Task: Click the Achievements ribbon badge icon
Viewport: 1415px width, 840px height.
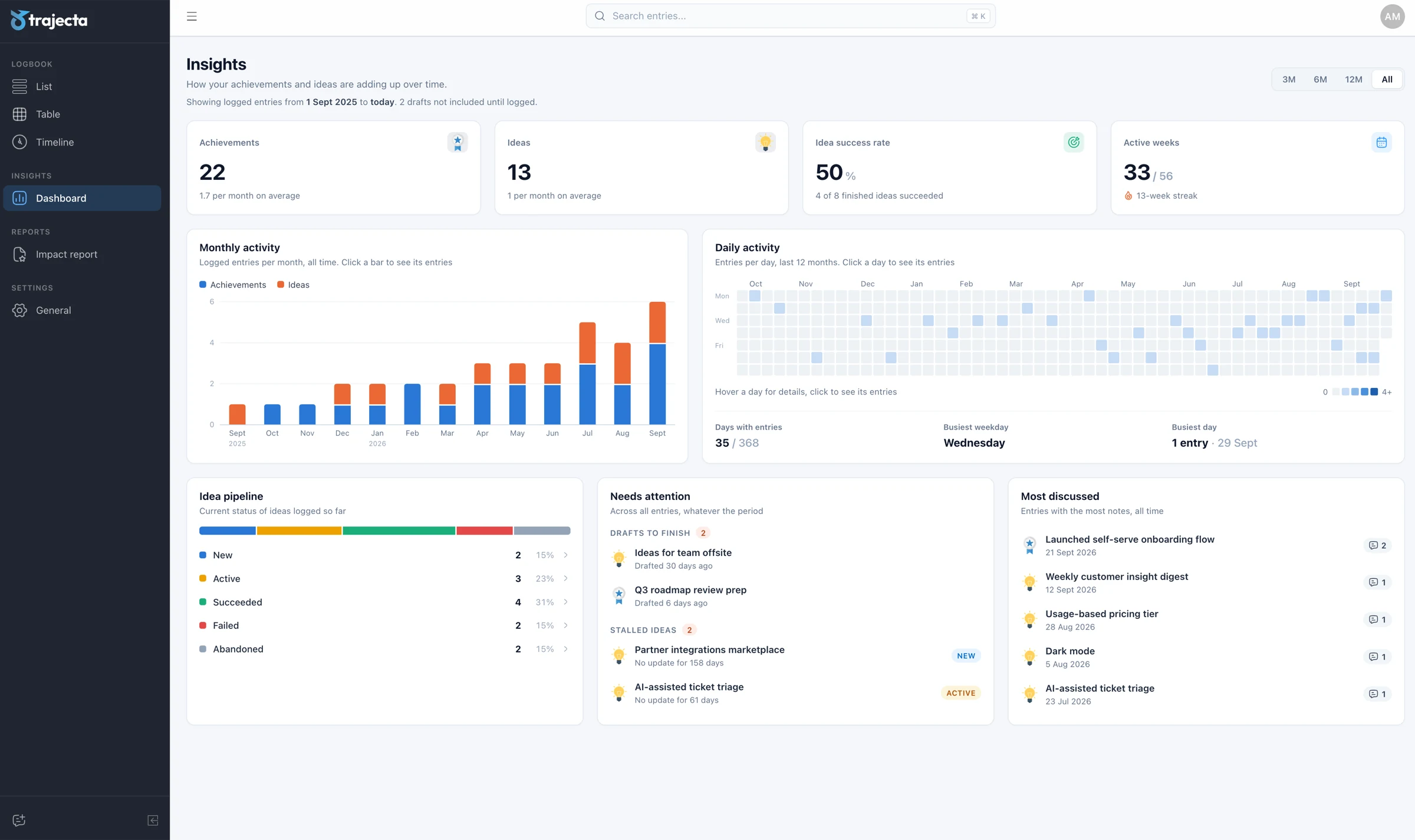Action: [x=458, y=142]
